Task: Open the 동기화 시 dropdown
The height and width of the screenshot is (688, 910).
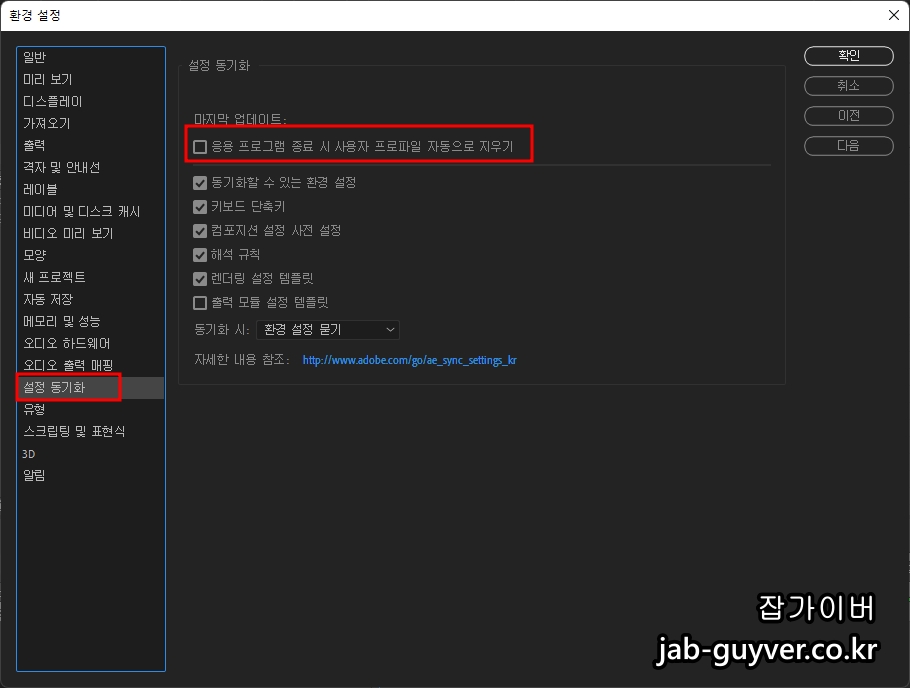Action: pos(328,330)
